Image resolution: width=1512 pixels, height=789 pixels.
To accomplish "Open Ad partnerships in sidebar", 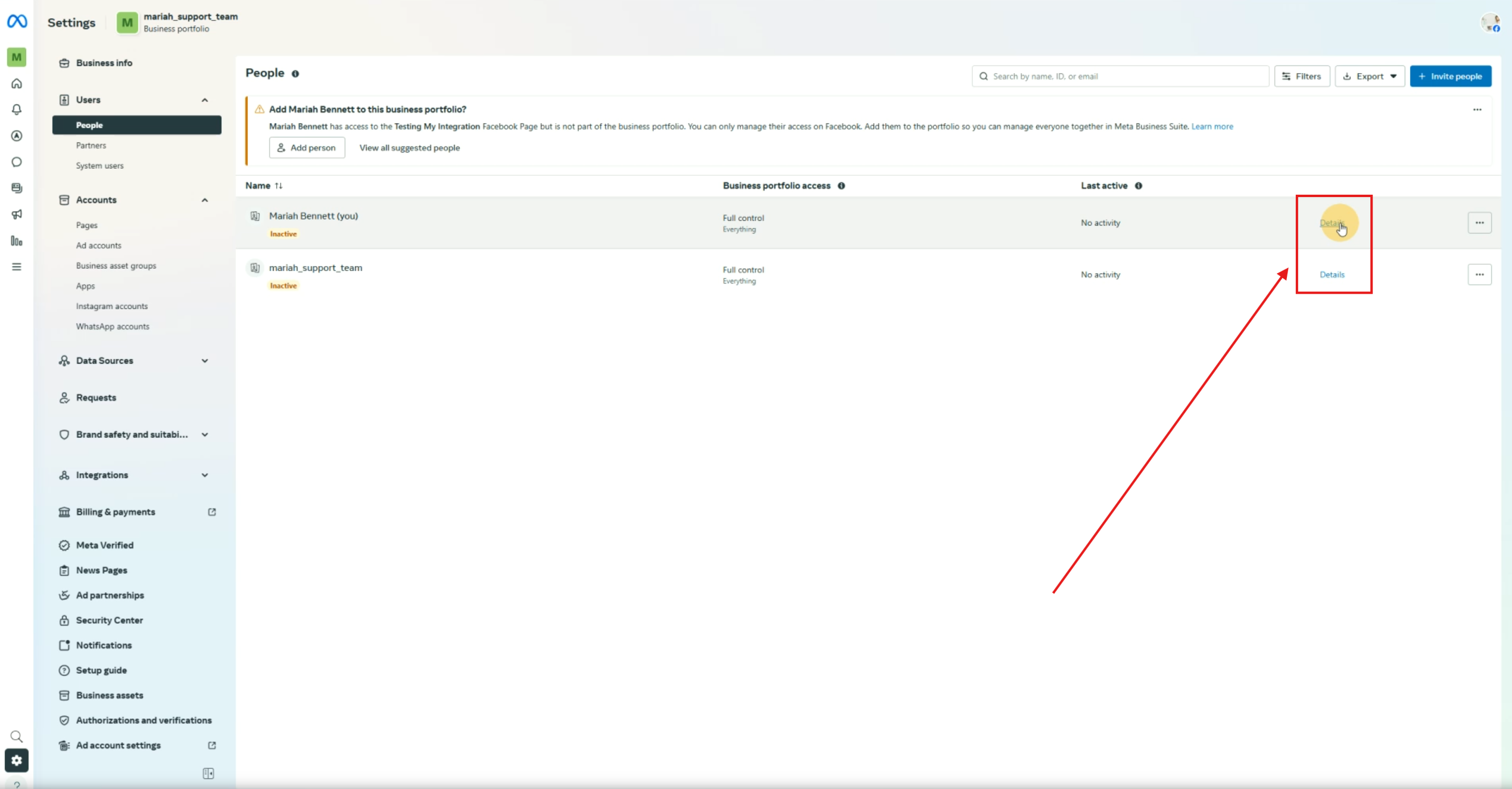I will coord(110,595).
